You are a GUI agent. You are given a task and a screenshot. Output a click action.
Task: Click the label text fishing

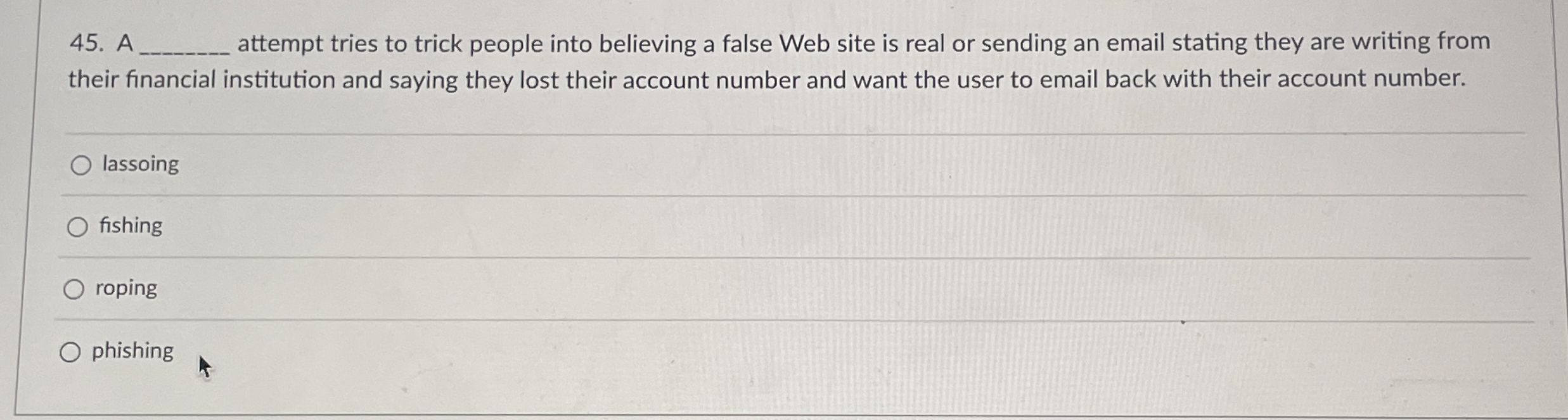[x=131, y=226]
